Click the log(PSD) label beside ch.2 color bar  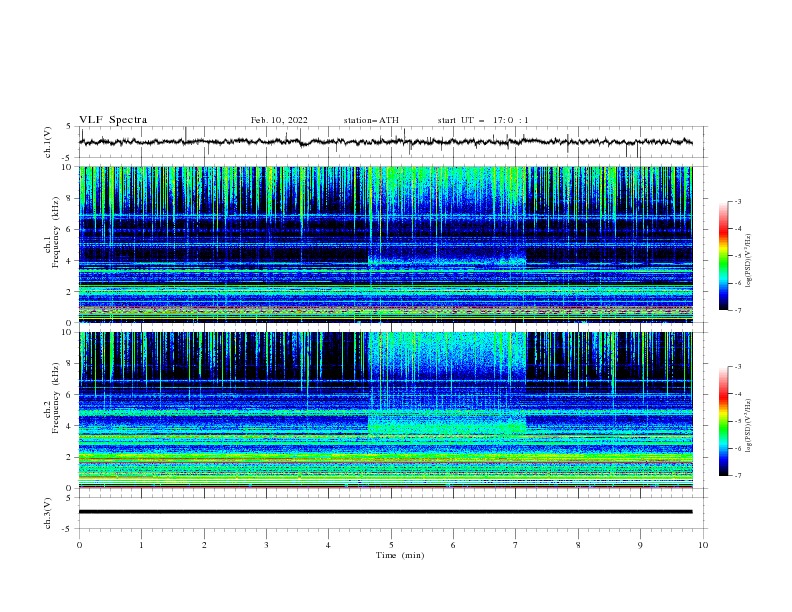[749, 426]
